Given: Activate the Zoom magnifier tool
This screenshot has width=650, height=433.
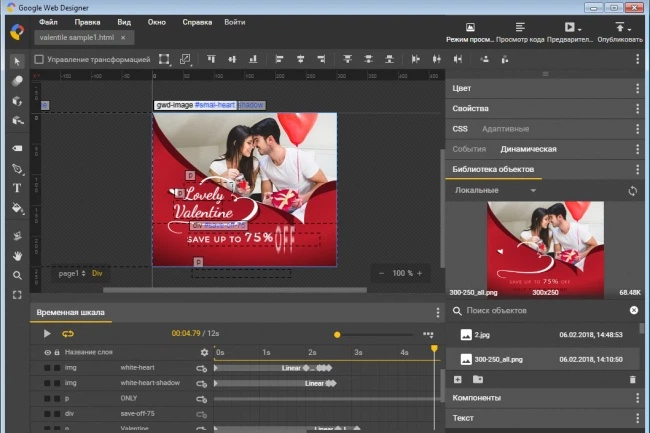Looking at the screenshot, I should [x=17, y=275].
